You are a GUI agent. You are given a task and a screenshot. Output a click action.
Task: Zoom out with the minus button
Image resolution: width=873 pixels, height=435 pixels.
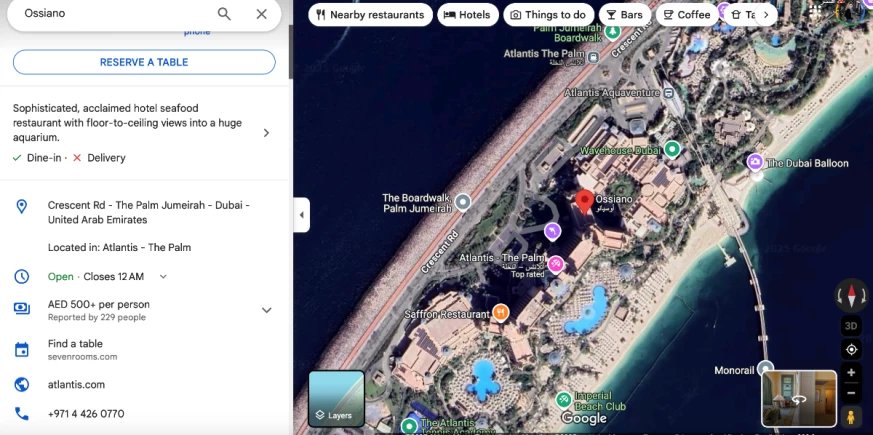click(851, 393)
